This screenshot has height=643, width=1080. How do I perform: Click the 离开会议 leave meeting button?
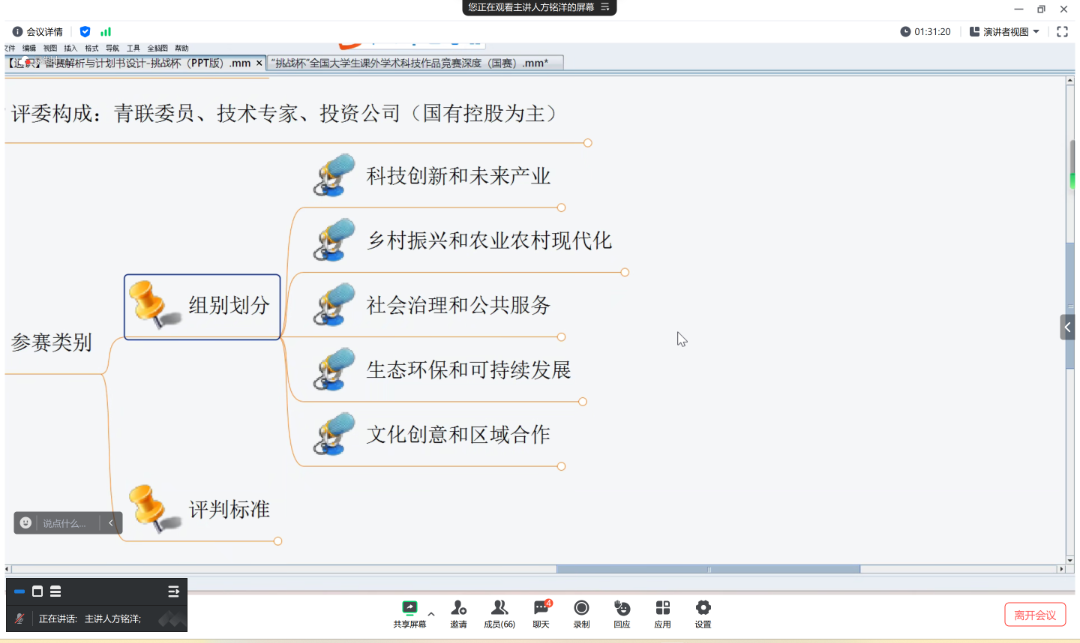click(x=1034, y=615)
